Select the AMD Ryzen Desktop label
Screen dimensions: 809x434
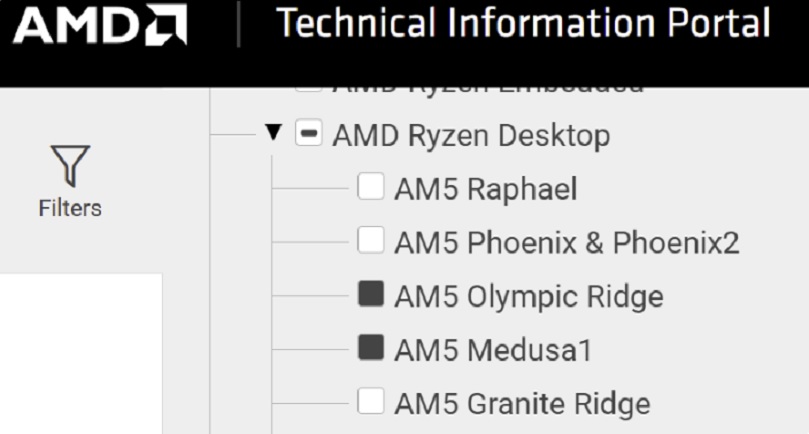(x=471, y=136)
